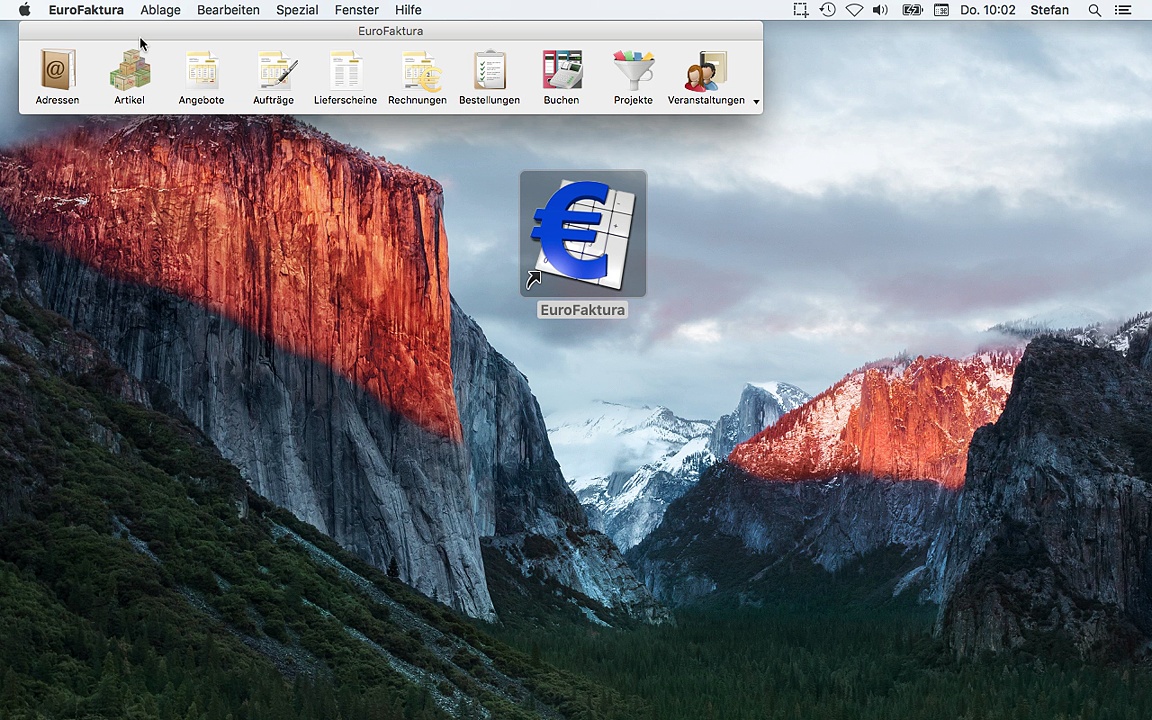This screenshot has width=1152, height=720.
Task: Open the Artikel module
Action: (129, 71)
